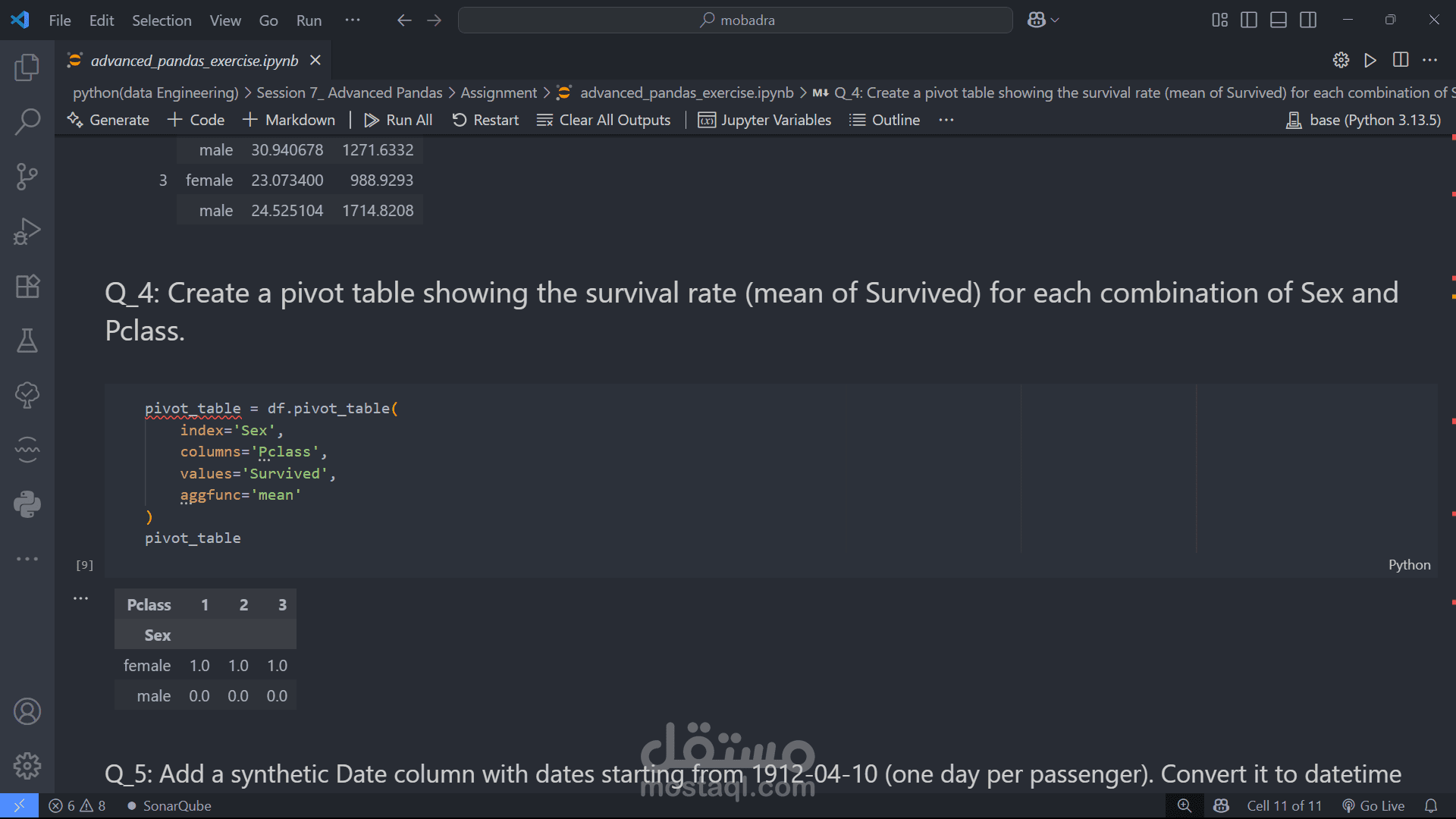Click Cell 11 of 11 status item
The image size is (1456, 819).
[x=1284, y=805]
